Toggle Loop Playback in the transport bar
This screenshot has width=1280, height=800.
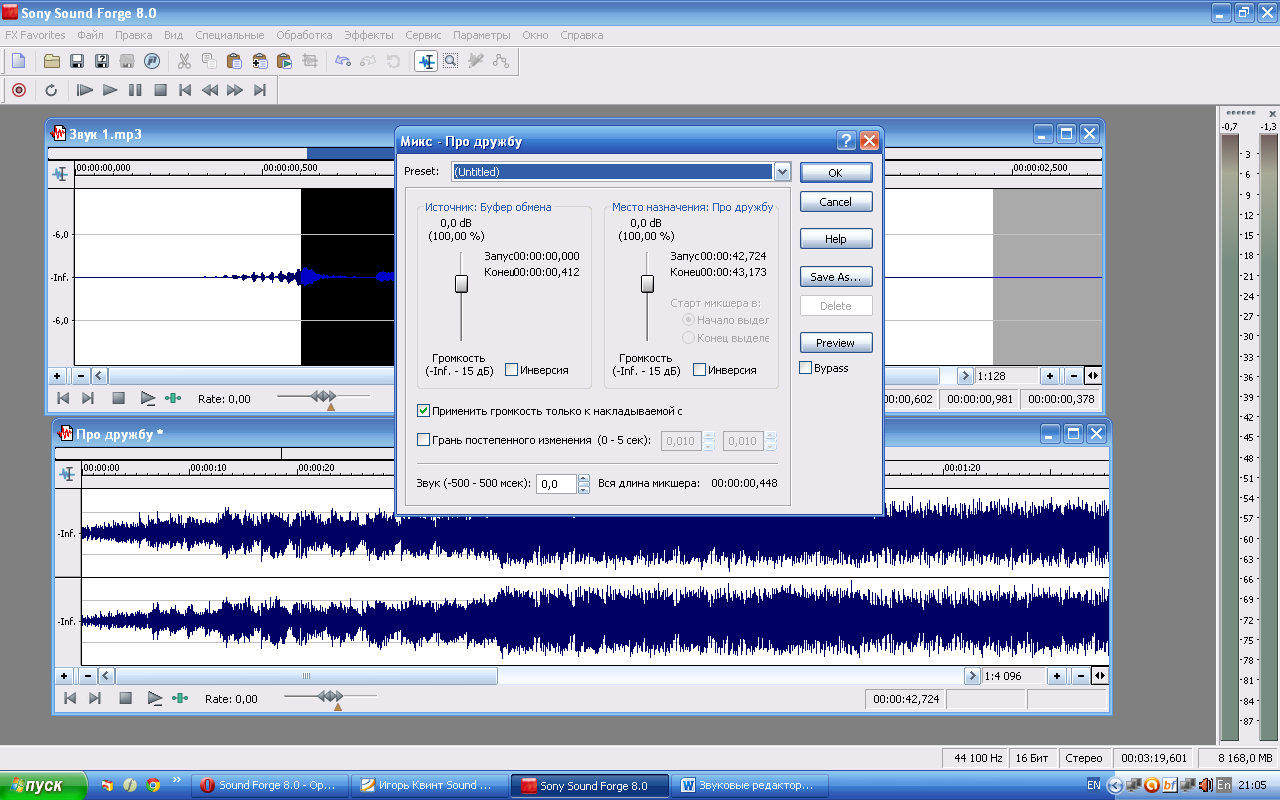[51, 90]
